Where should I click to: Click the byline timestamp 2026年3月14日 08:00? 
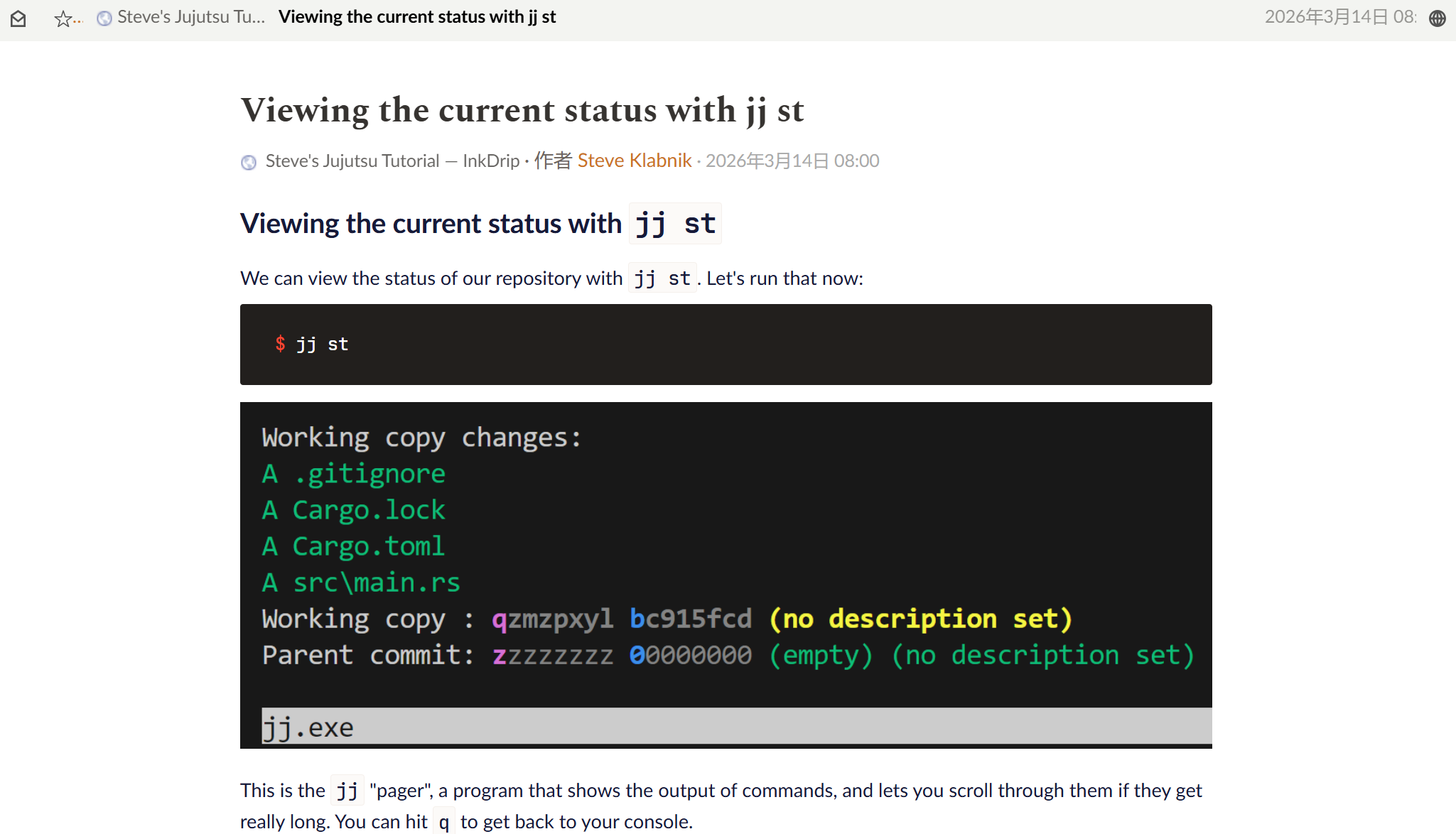[x=792, y=161]
